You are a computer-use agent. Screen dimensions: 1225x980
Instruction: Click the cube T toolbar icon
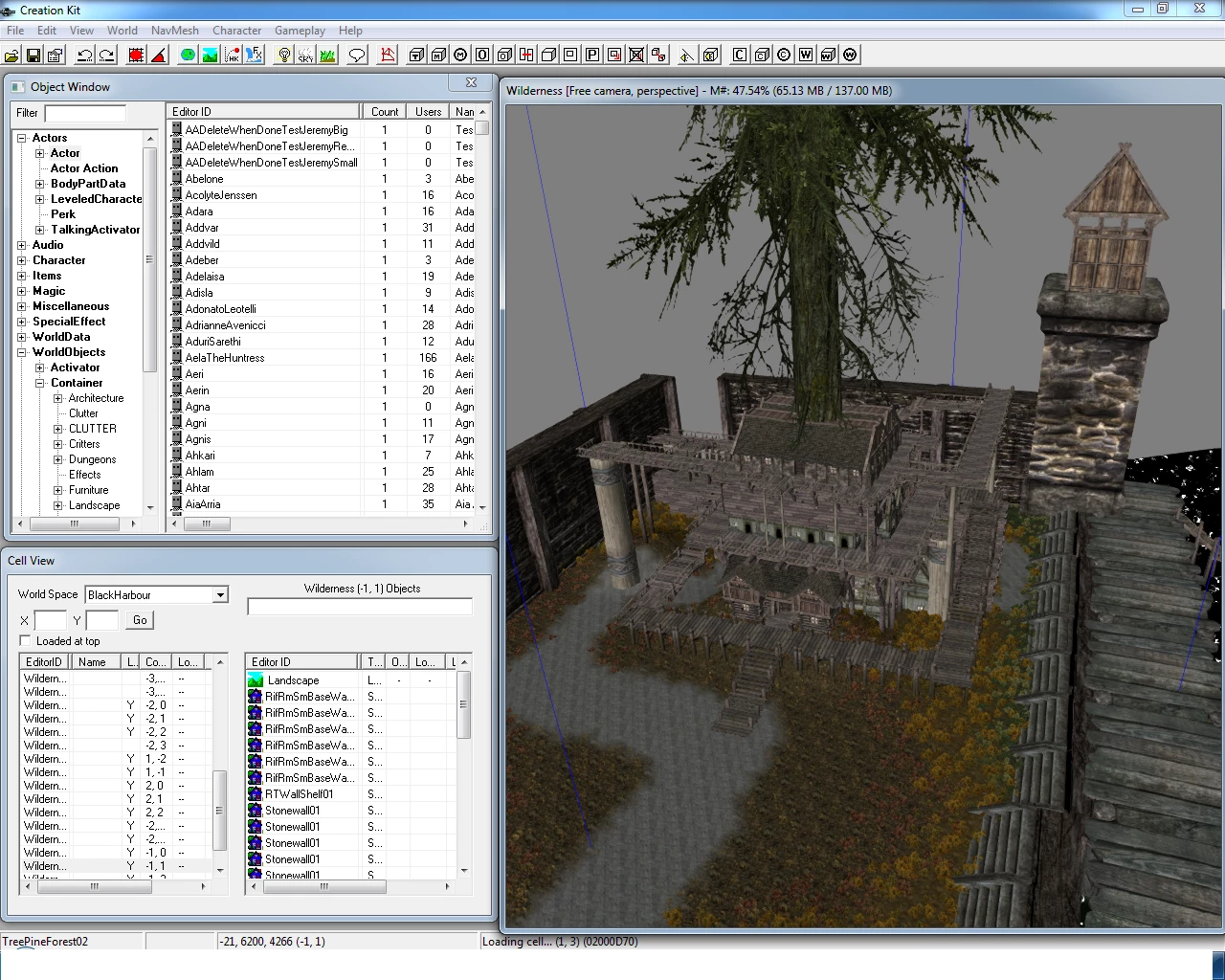point(417,56)
